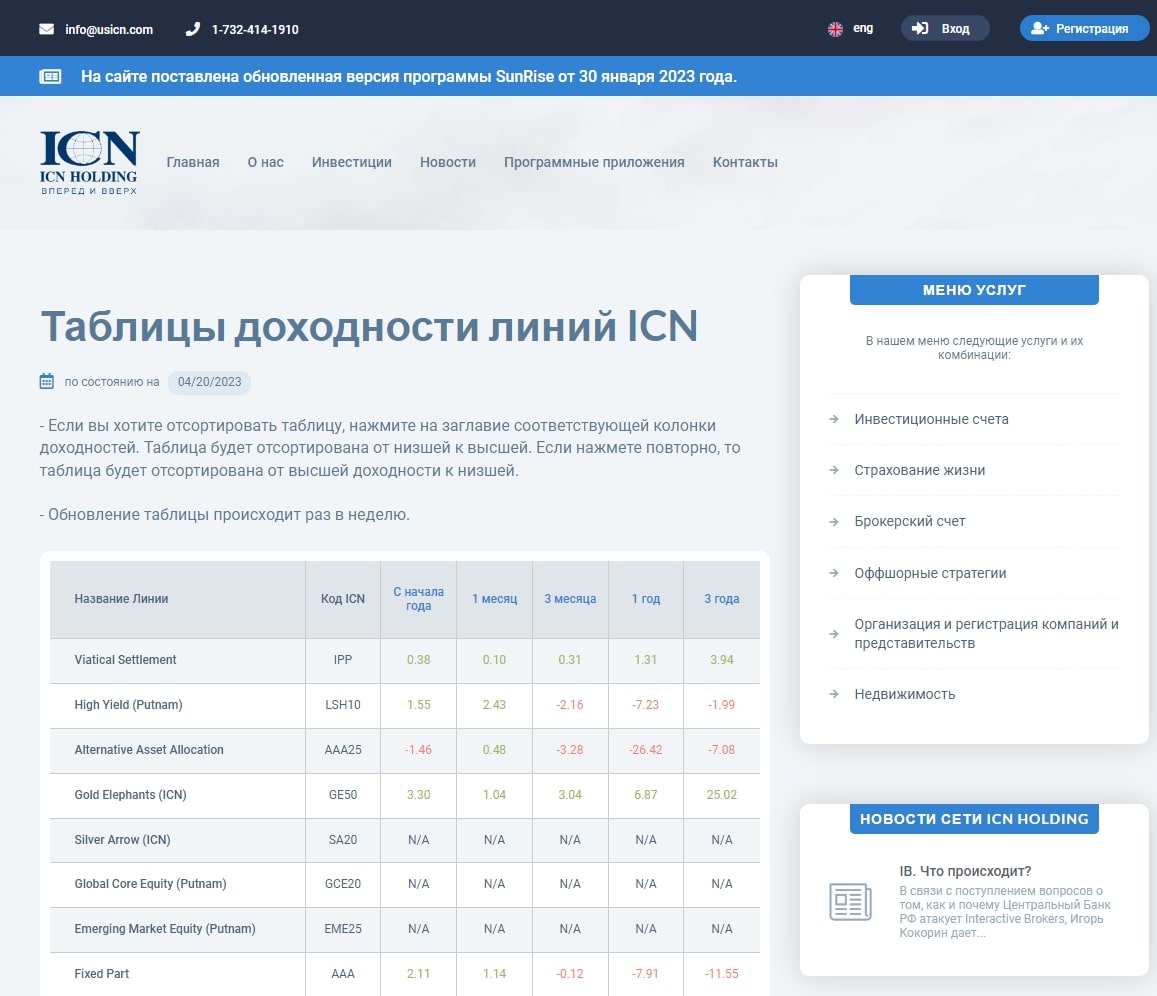The width and height of the screenshot is (1157, 996).
Task: Click the envelope email icon
Action: point(46,29)
